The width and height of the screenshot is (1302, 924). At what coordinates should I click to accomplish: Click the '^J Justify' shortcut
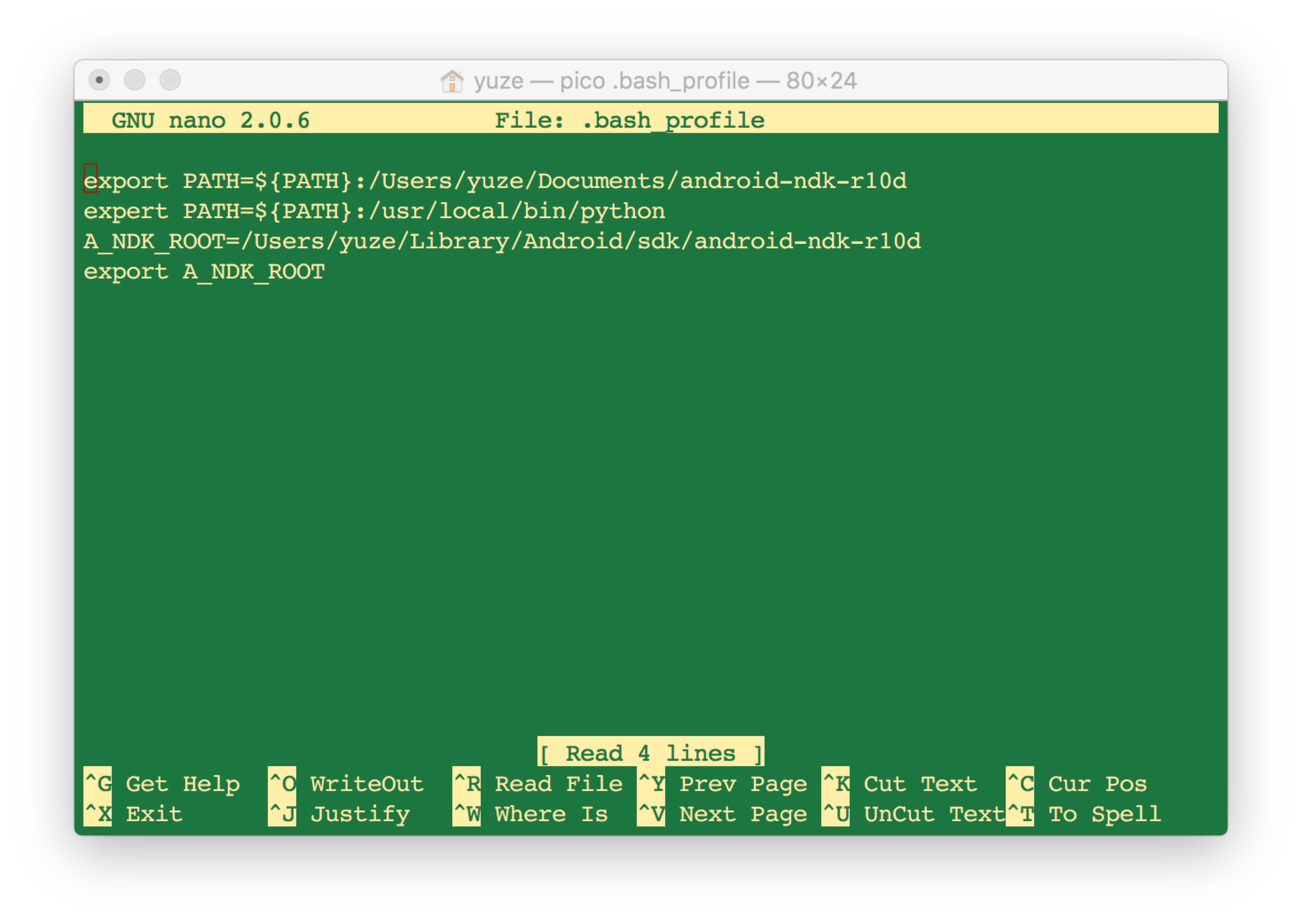click(339, 814)
